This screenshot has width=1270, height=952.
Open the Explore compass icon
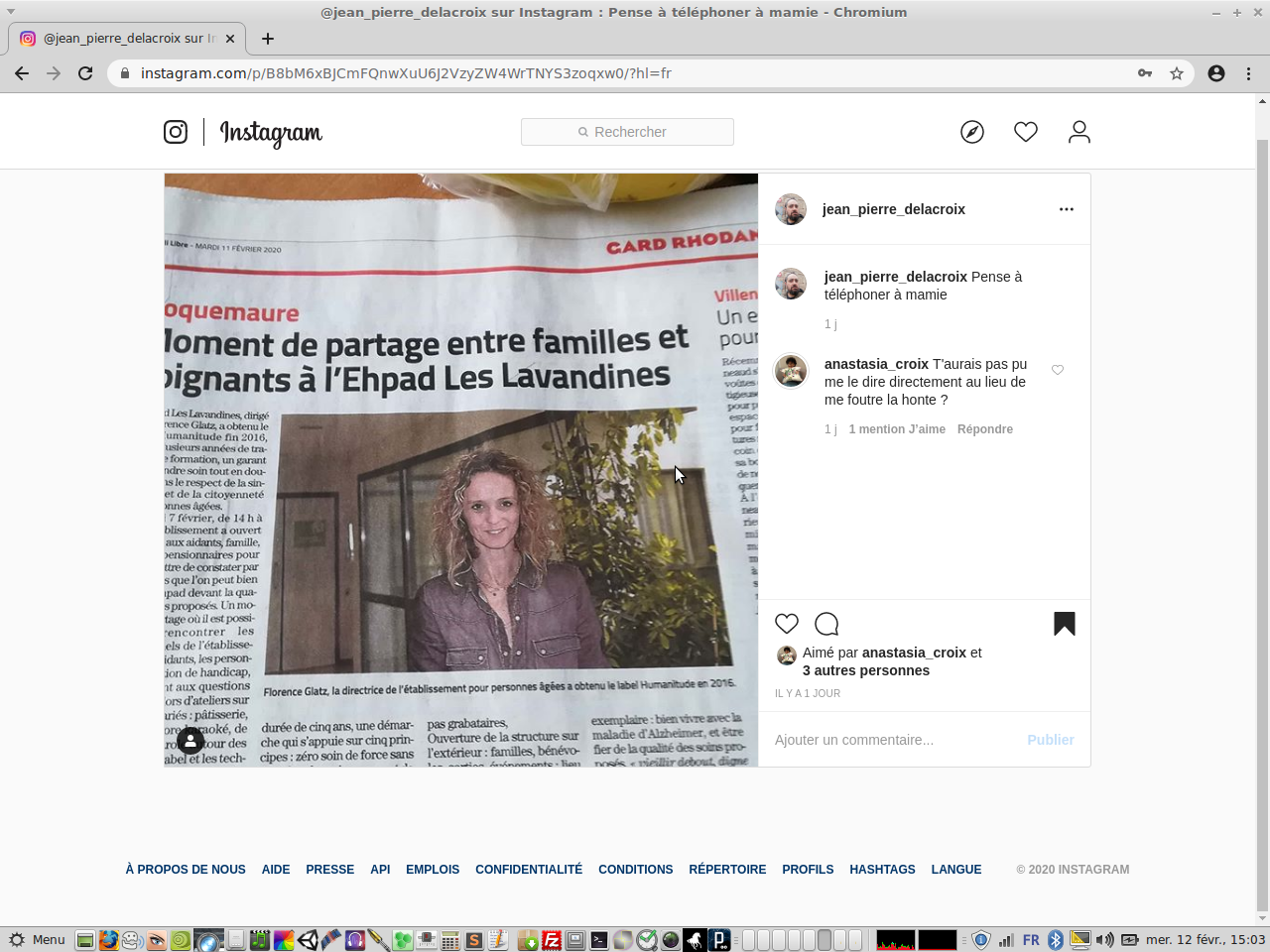[x=972, y=132]
